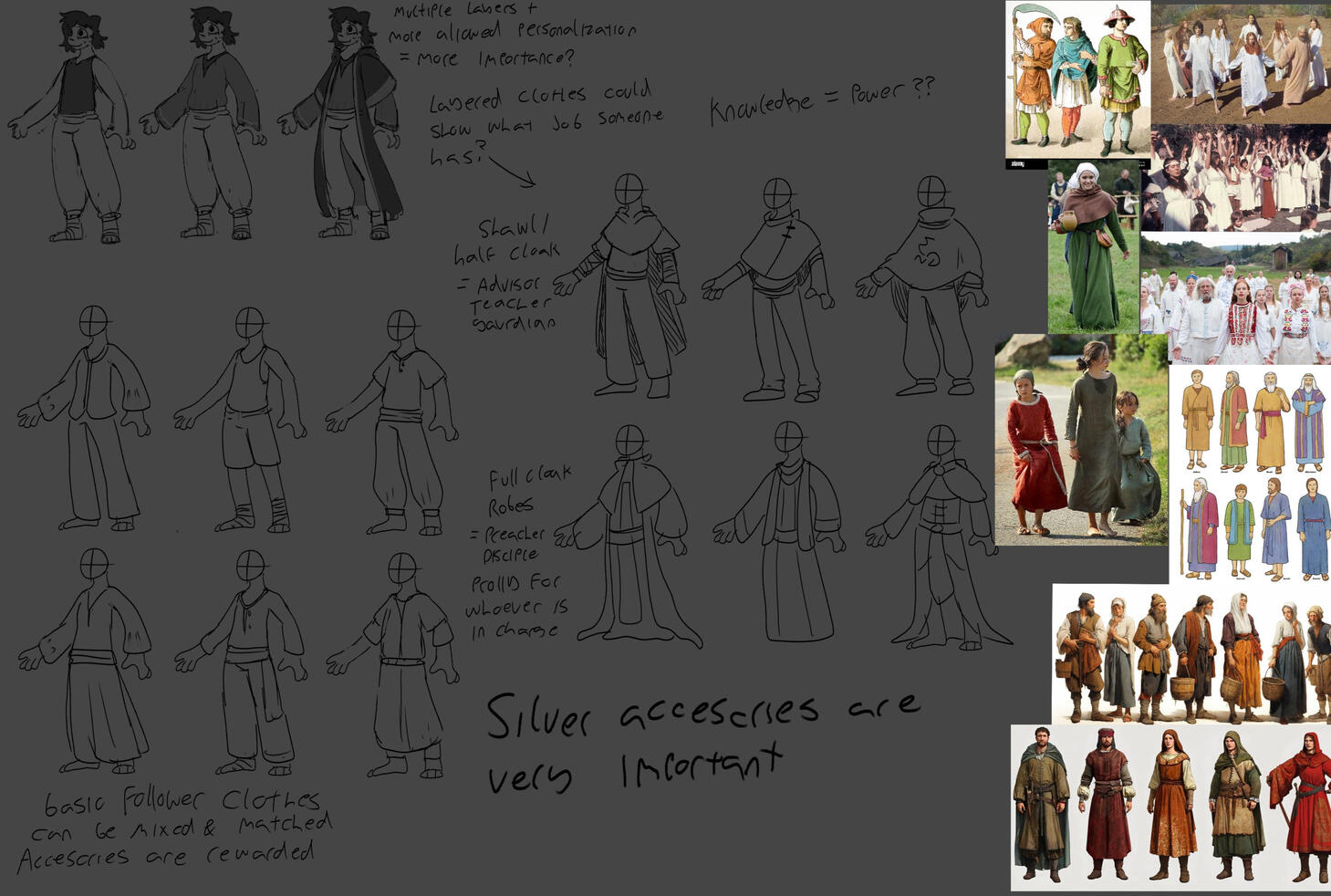Viewport: 1331px width, 896px height.
Task: Click the shaded character with long cloak
Action: 343,123
